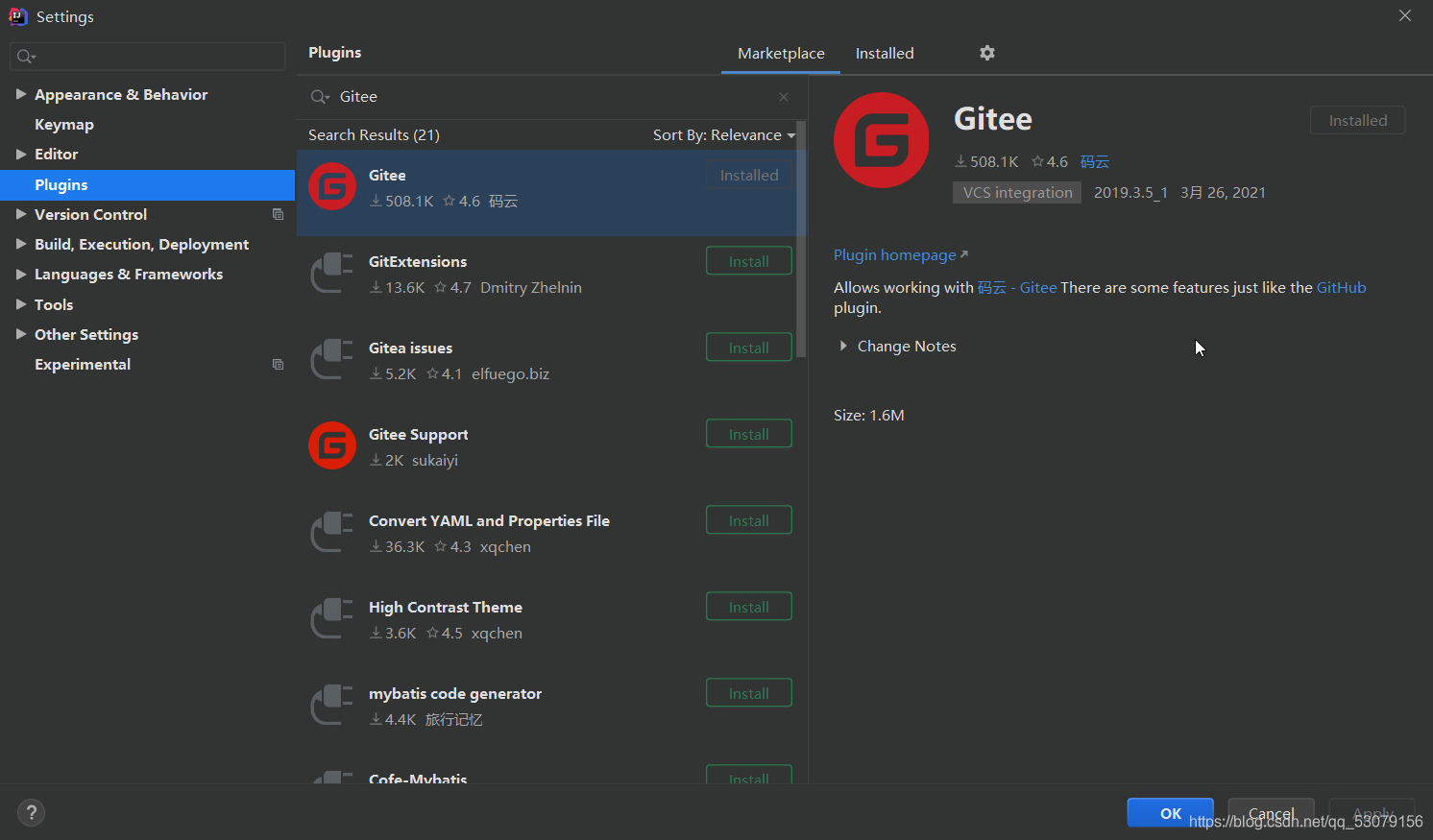Click the Gitee Support plugin logo

click(332, 445)
